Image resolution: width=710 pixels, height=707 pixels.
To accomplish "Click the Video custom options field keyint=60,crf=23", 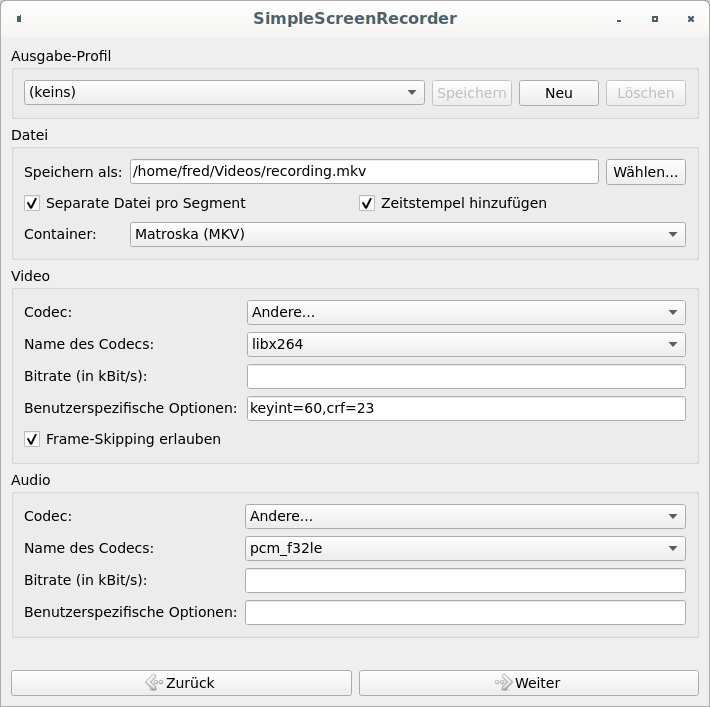I will pyautogui.click(x=466, y=409).
